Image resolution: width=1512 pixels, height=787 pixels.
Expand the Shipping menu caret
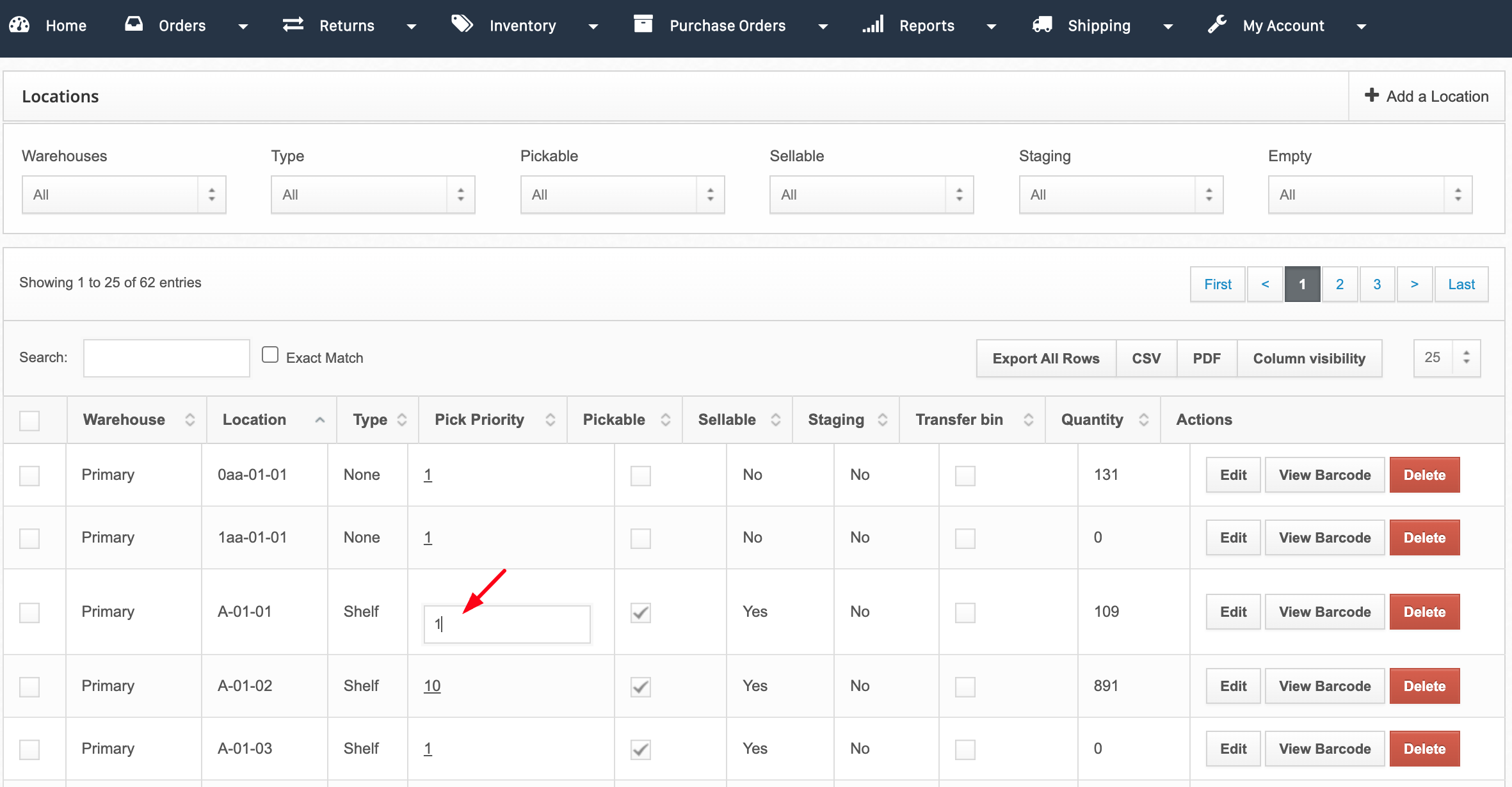tap(1168, 27)
